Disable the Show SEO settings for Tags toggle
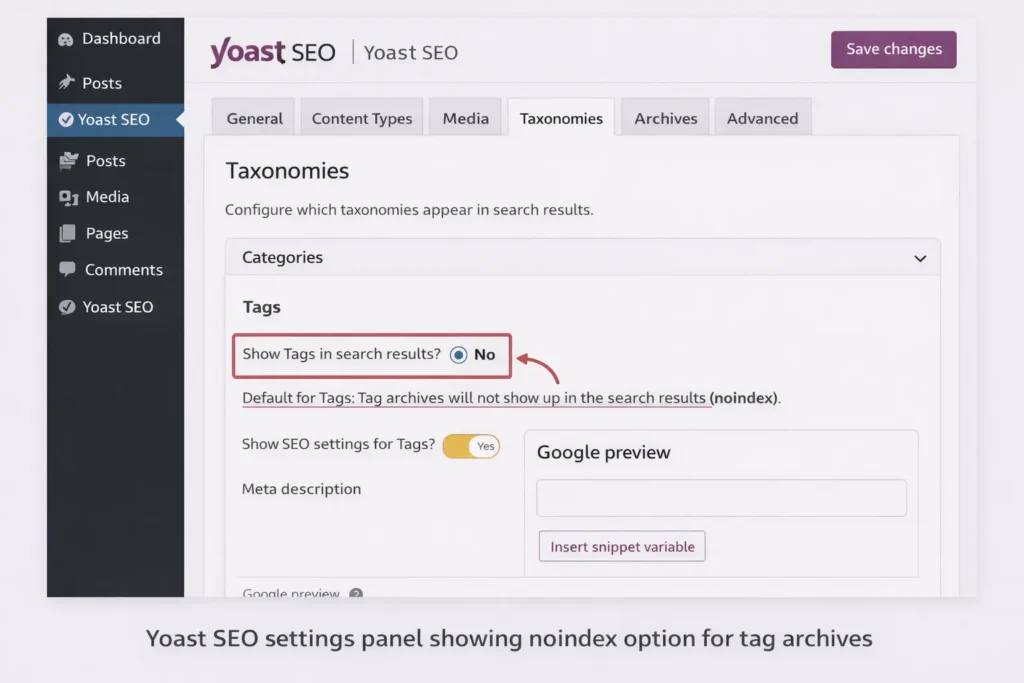 [x=471, y=446]
